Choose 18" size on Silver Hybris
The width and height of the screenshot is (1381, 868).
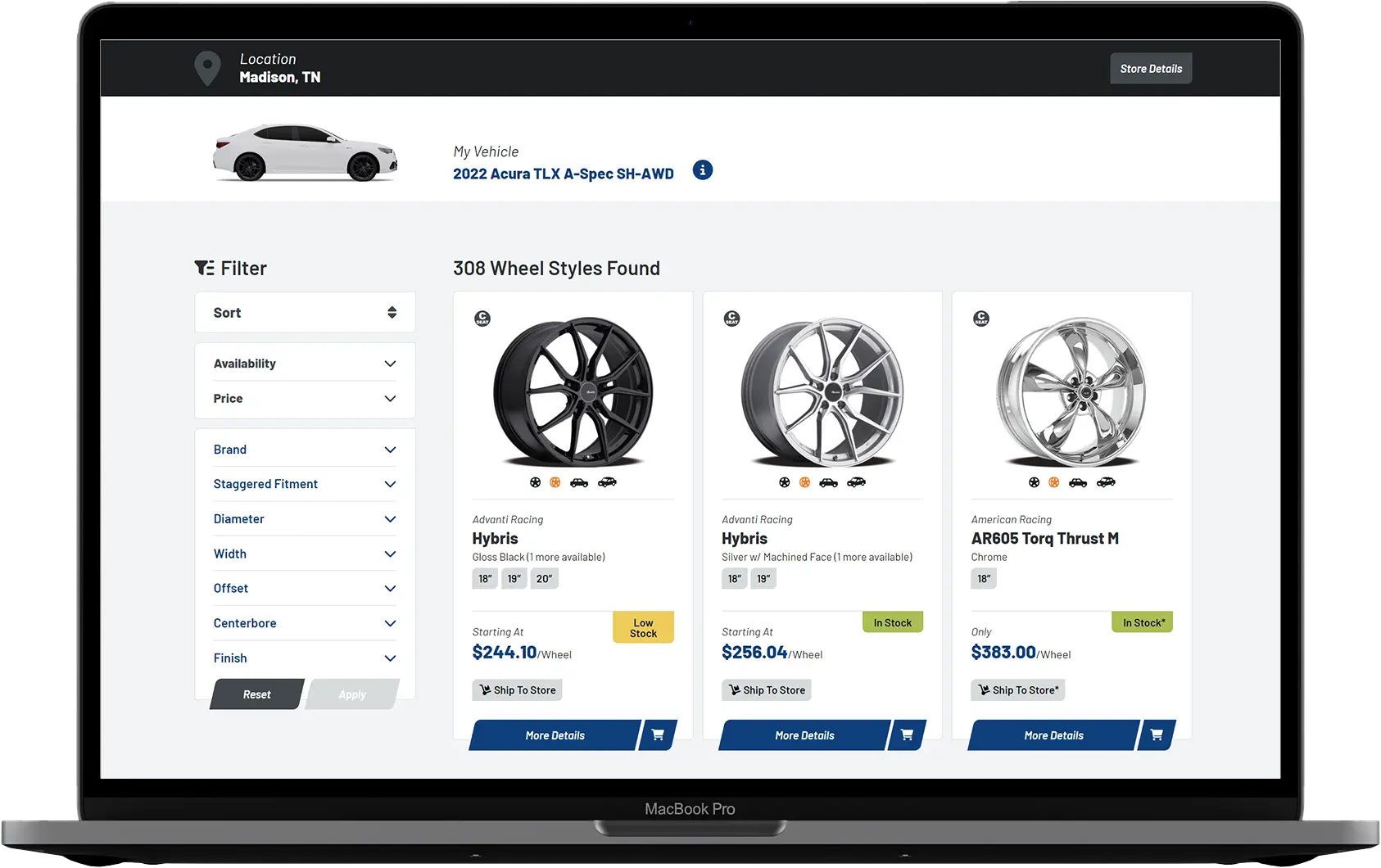pyautogui.click(x=735, y=579)
